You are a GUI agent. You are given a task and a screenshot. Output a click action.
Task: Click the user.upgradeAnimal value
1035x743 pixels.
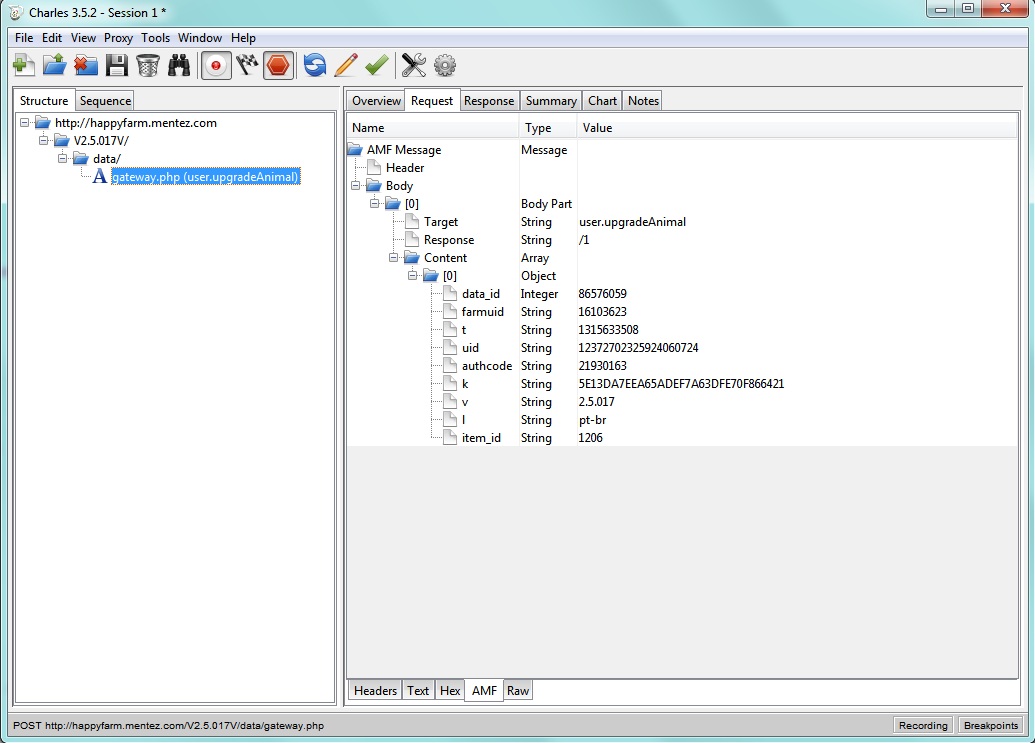pos(632,222)
